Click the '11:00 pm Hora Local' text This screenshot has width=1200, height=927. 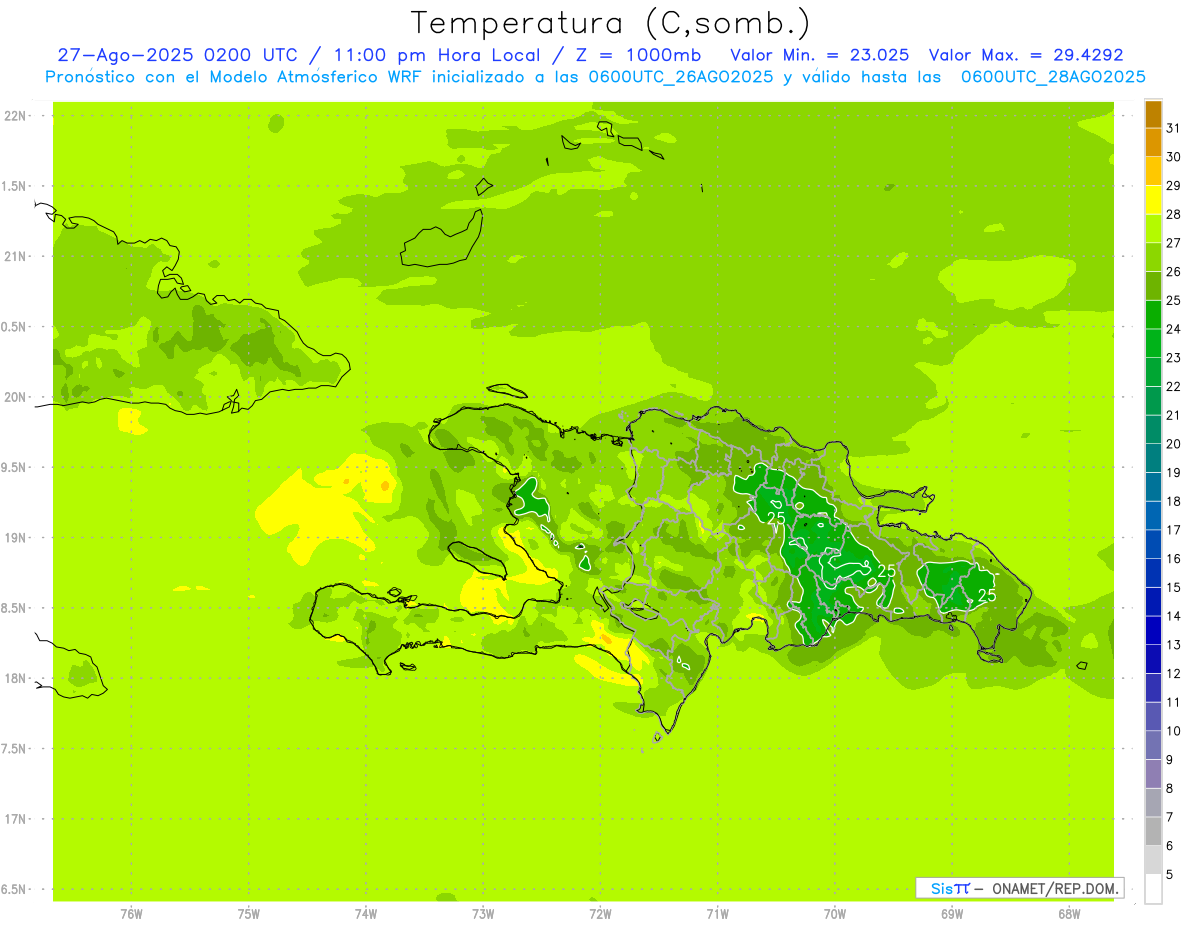click(x=441, y=56)
